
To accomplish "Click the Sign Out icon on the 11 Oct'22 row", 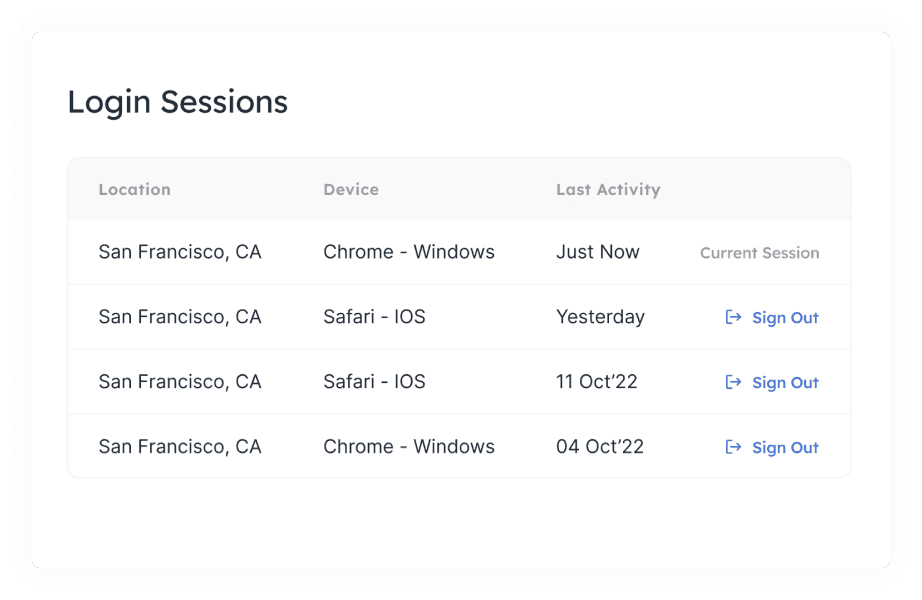I will pyautogui.click(x=731, y=382).
